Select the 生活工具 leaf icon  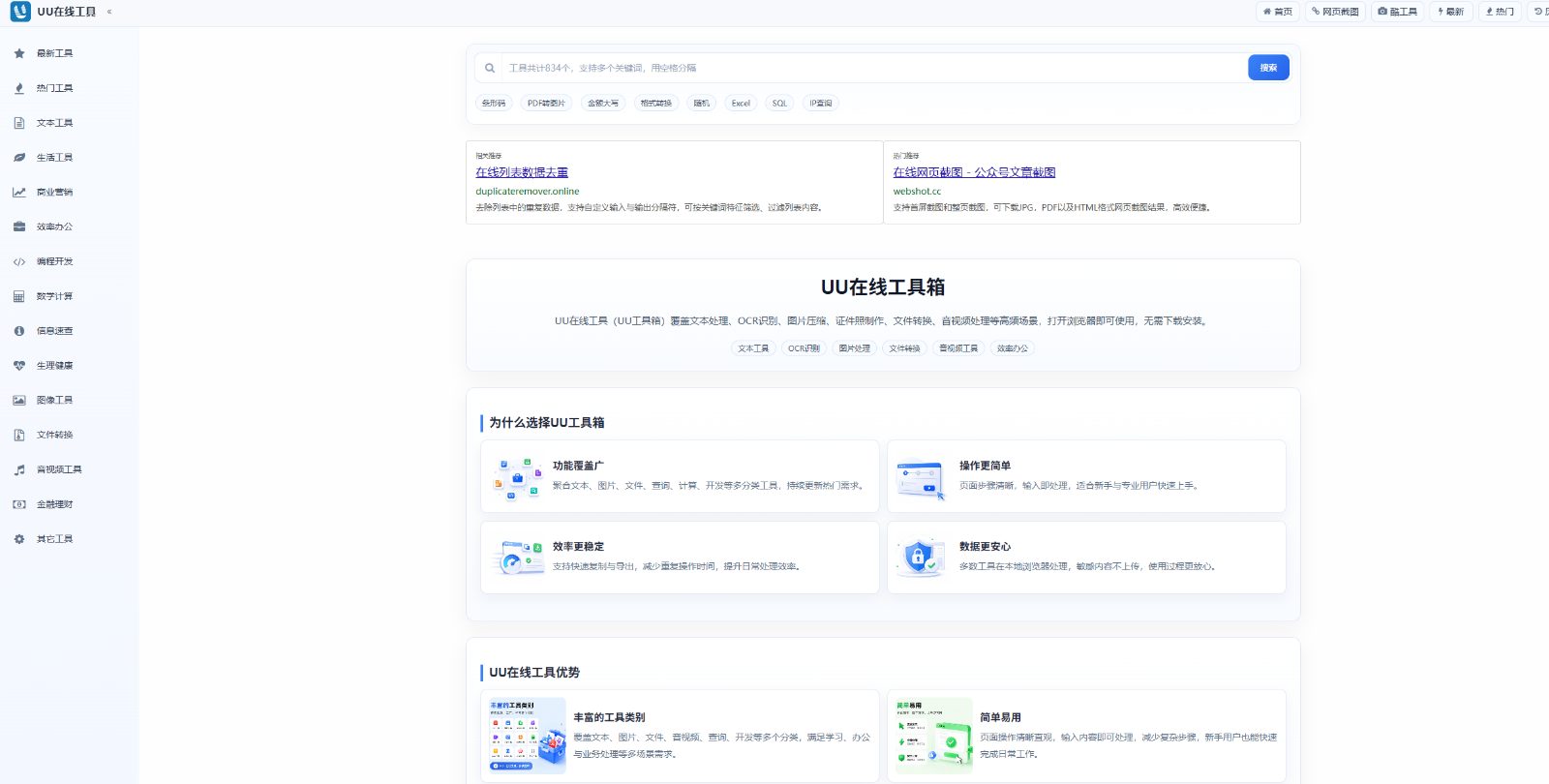click(19, 158)
